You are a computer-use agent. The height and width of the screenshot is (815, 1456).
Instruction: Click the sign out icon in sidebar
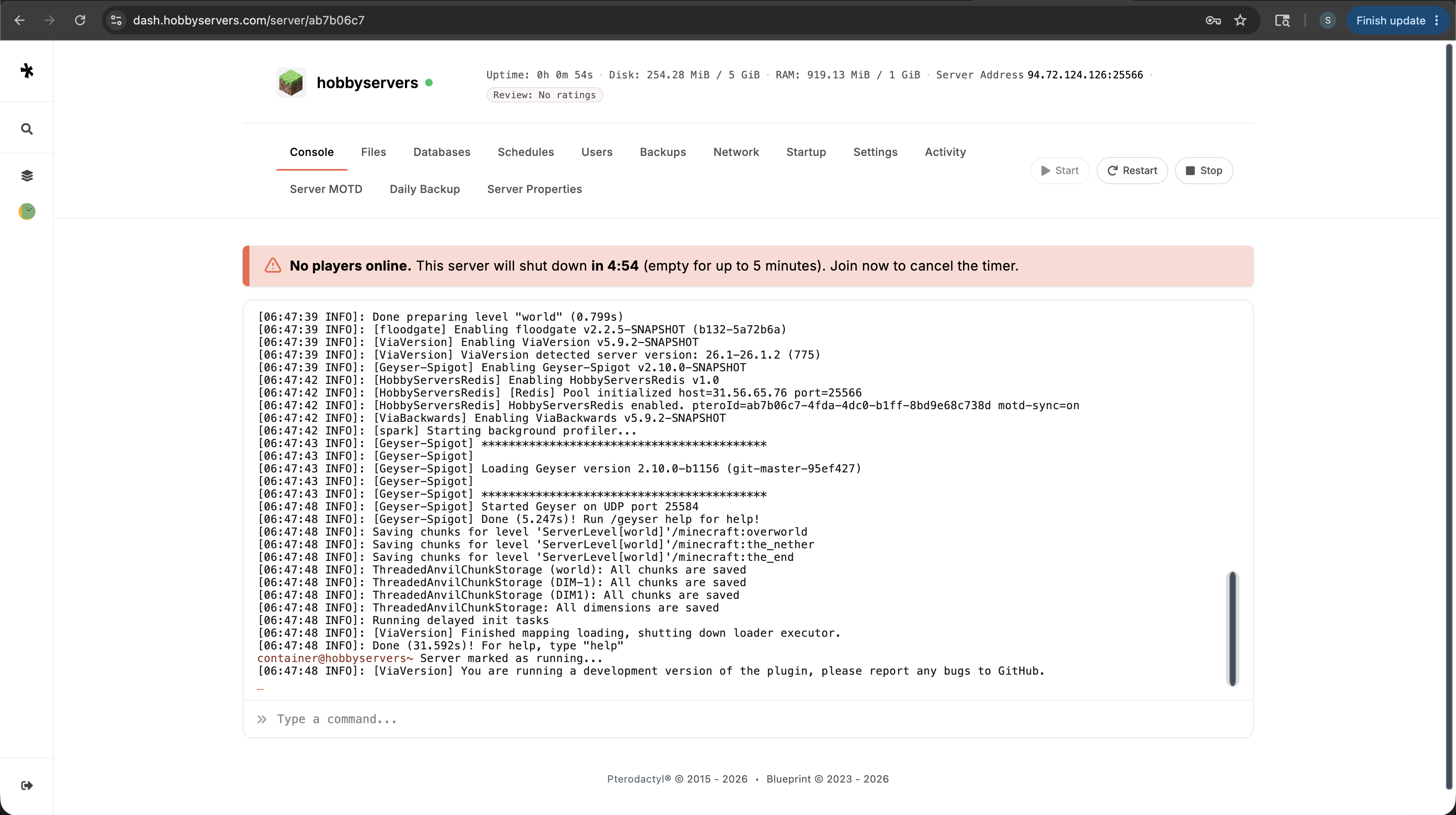point(27,785)
